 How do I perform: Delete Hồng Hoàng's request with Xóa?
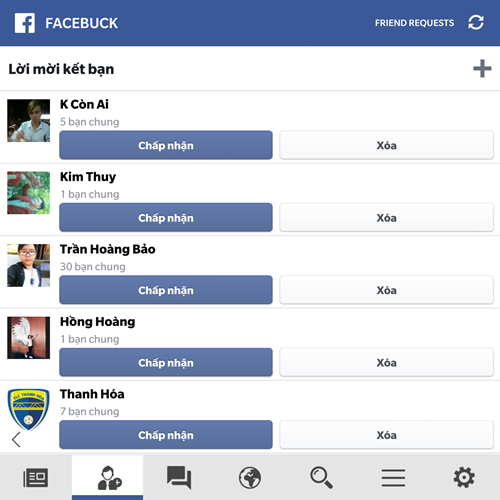[x=387, y=362]
